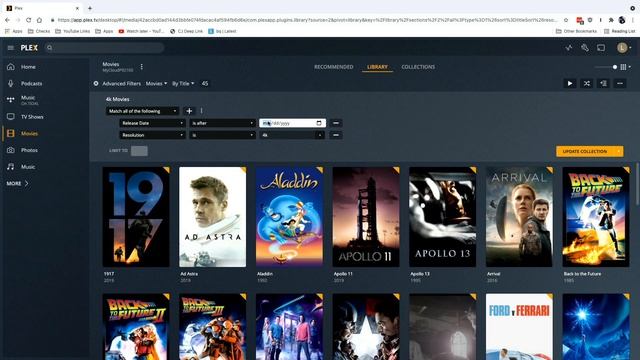Open the Activity icon in the top bar
Image resolution: width=640 pixels, height=360 pixels.
(569, 48)
